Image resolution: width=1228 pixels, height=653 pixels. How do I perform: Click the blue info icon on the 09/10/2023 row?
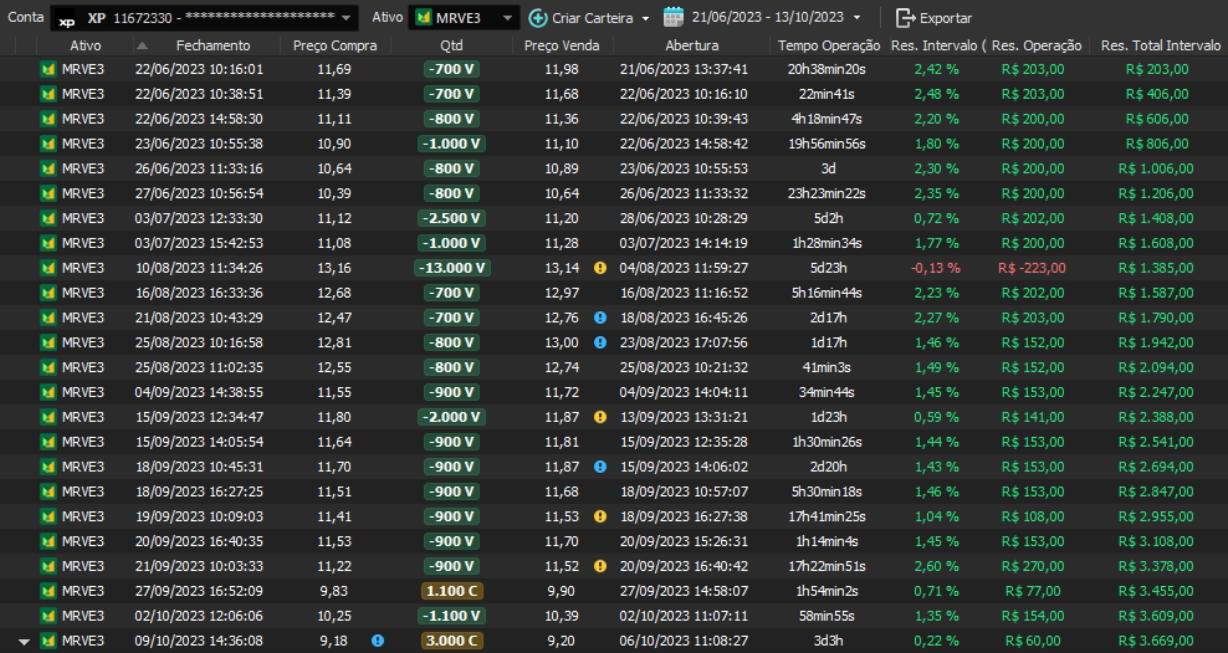click(377, 641)
